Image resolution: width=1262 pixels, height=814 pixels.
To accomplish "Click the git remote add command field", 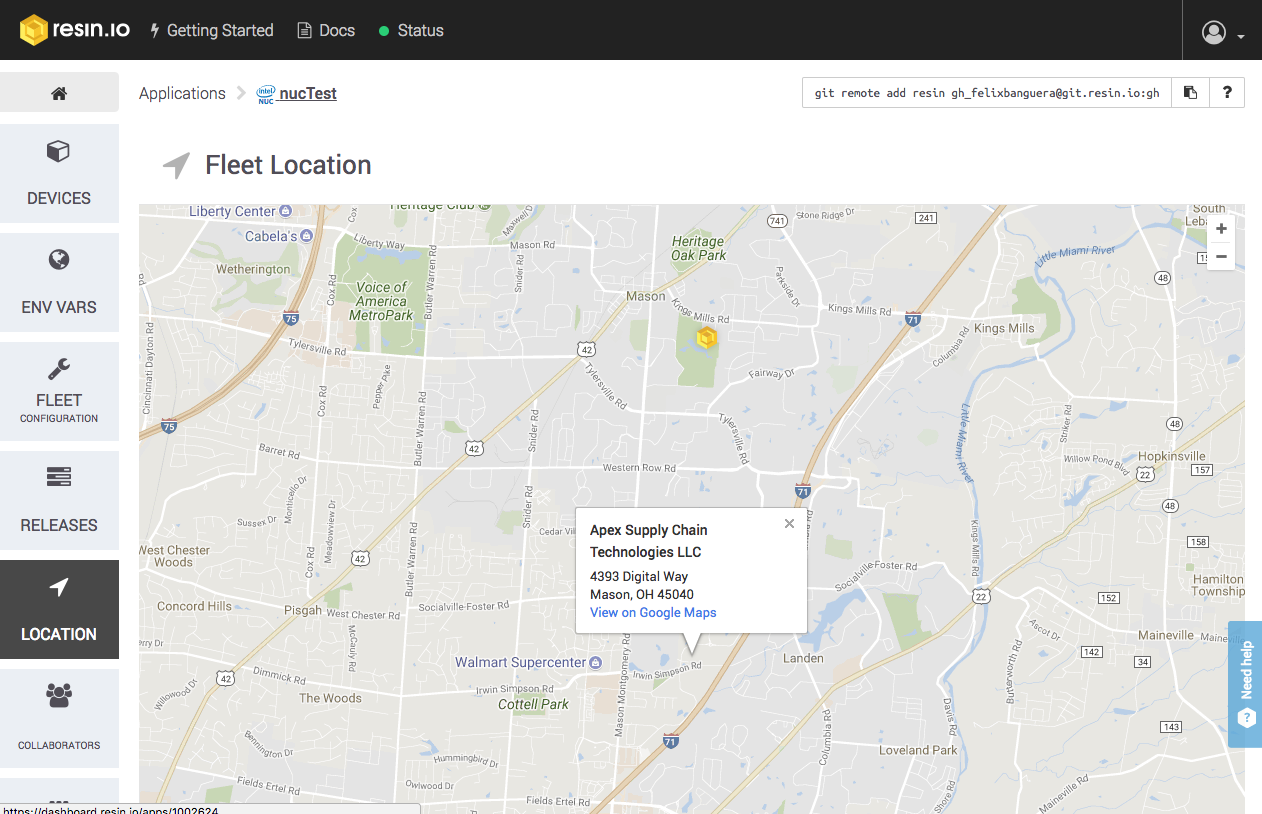I will pos(987,93).
